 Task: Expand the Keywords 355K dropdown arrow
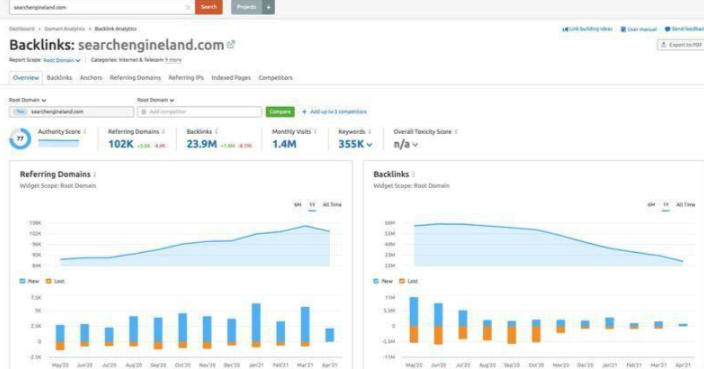[x=370, y=145]
